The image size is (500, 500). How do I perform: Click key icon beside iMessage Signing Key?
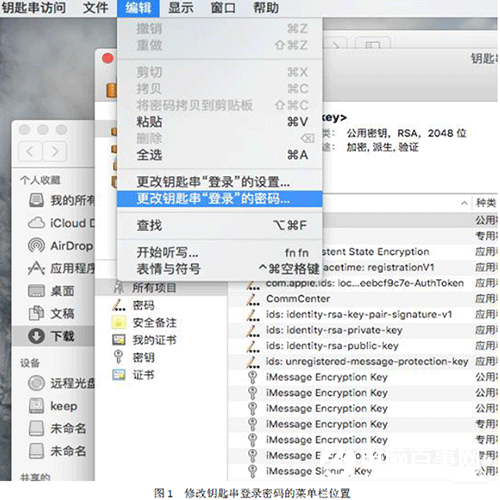tap(253, 471)
